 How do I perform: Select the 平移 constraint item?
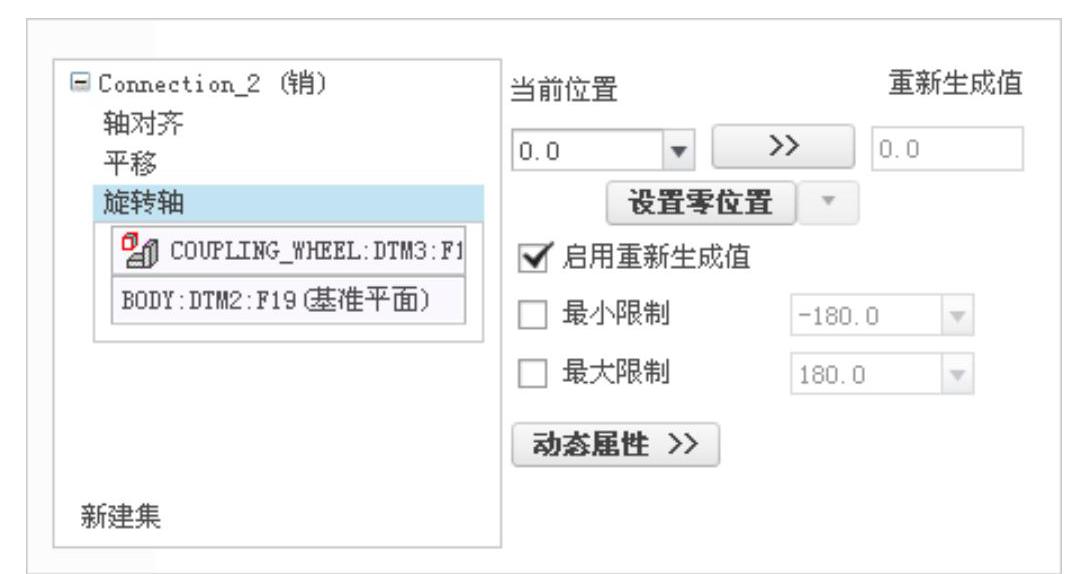coord(130,163)
